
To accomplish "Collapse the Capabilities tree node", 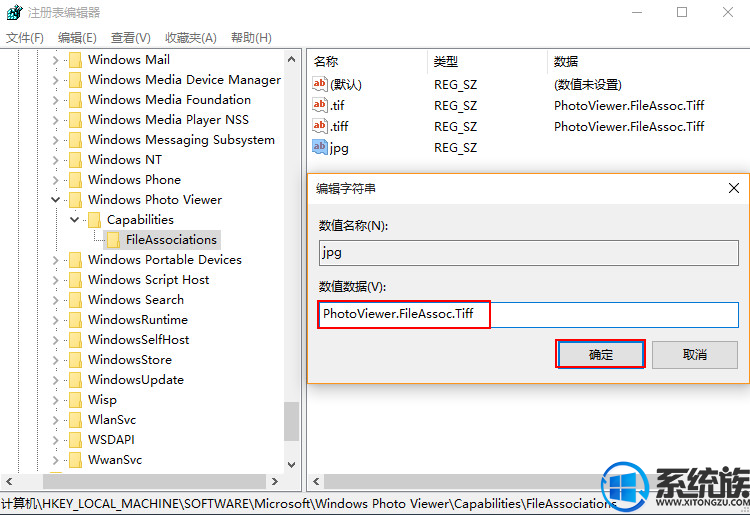I will [x=75, y=220].
